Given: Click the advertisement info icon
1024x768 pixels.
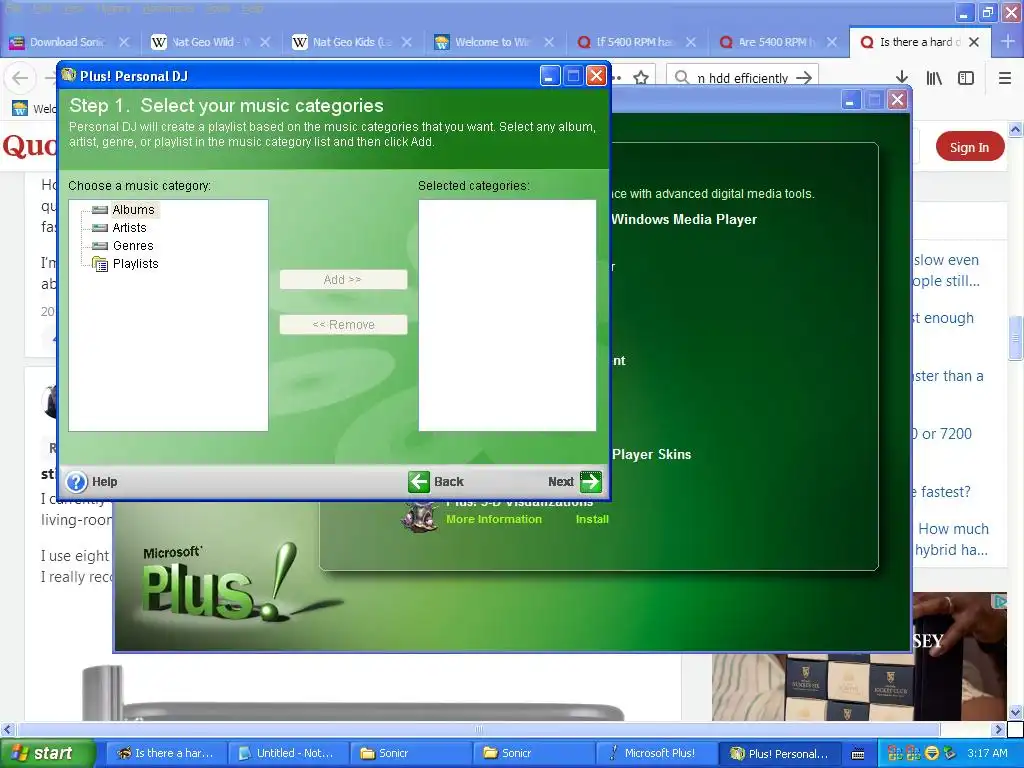Looking at the screenshot, I should click(x=1000, y=602).
